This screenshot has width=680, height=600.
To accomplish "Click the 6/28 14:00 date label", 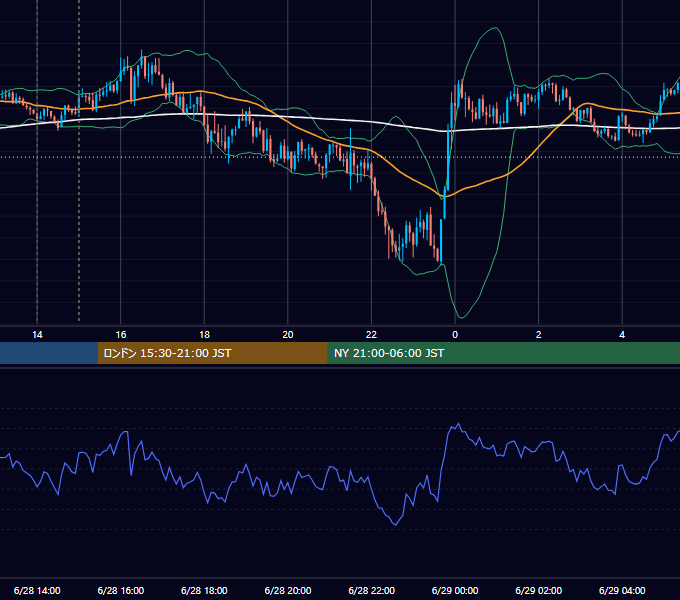I will tap(37, 590).
